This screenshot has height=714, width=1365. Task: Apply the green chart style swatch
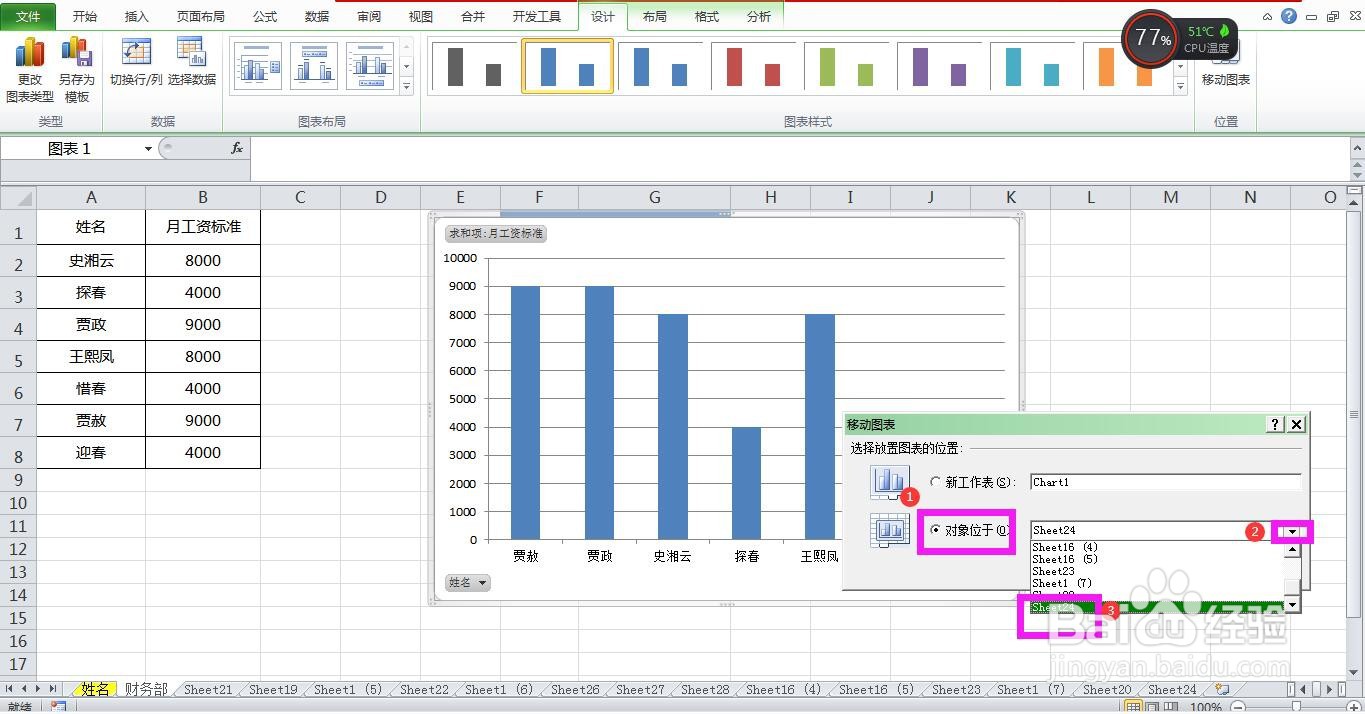click(x=846, y=67)
